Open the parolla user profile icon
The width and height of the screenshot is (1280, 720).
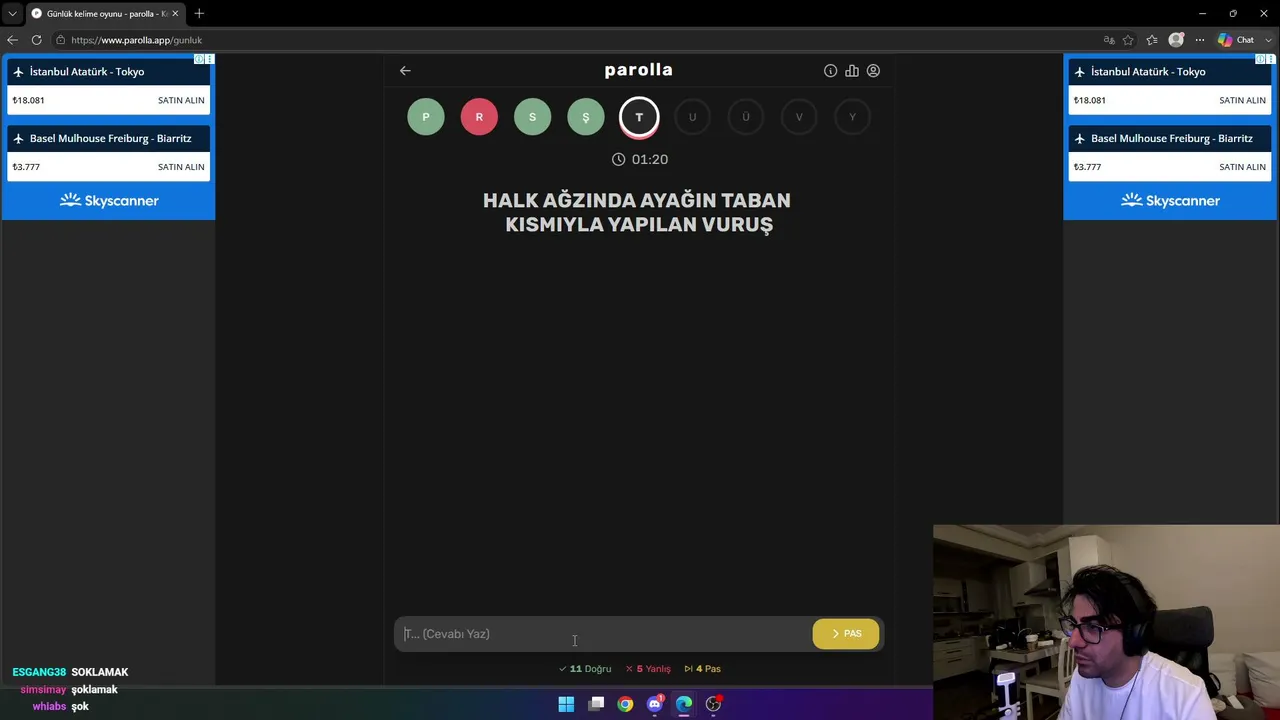point(873,71)
